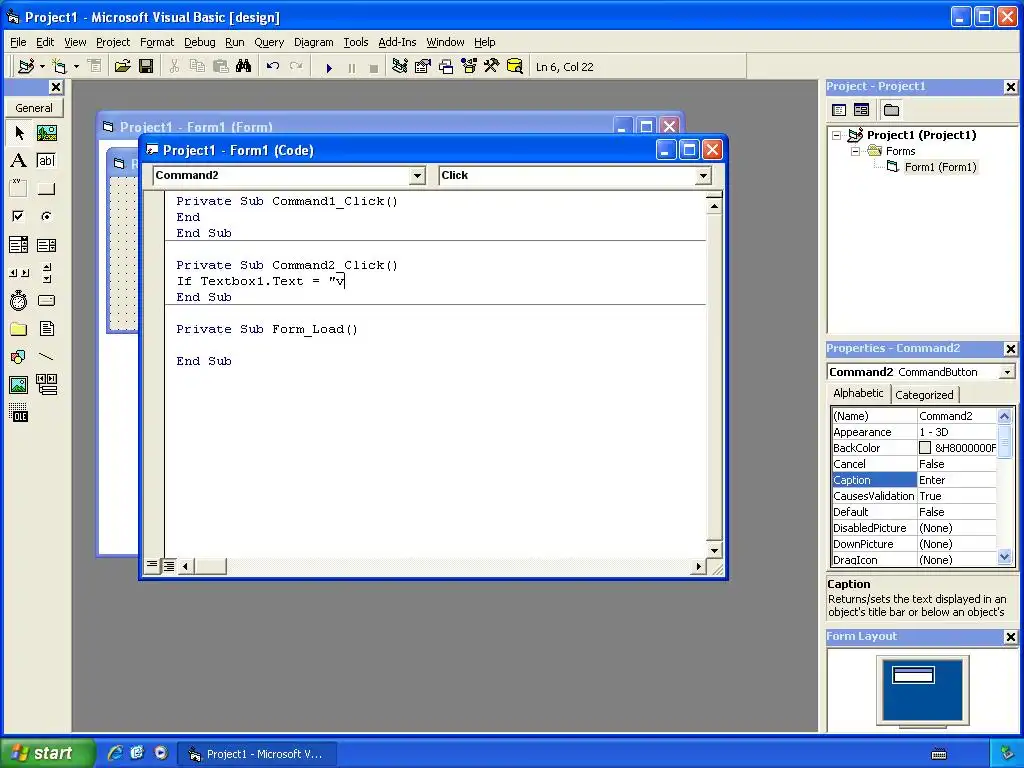Select the TextBox tool
The height and width of the screenshot is (768, 1024).
pos(46,161)
